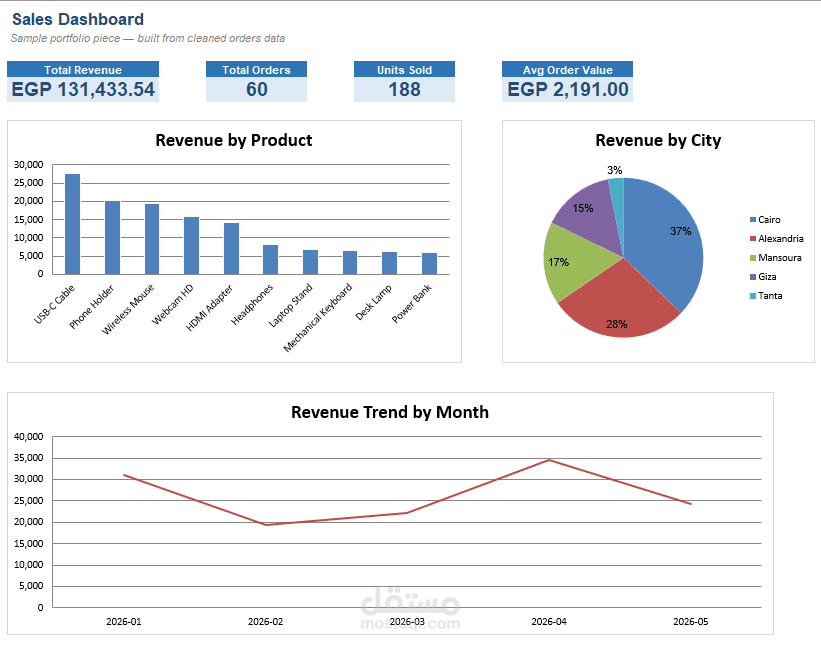
Task: Click the Avg Order Value header
Action: click(568, 70)
